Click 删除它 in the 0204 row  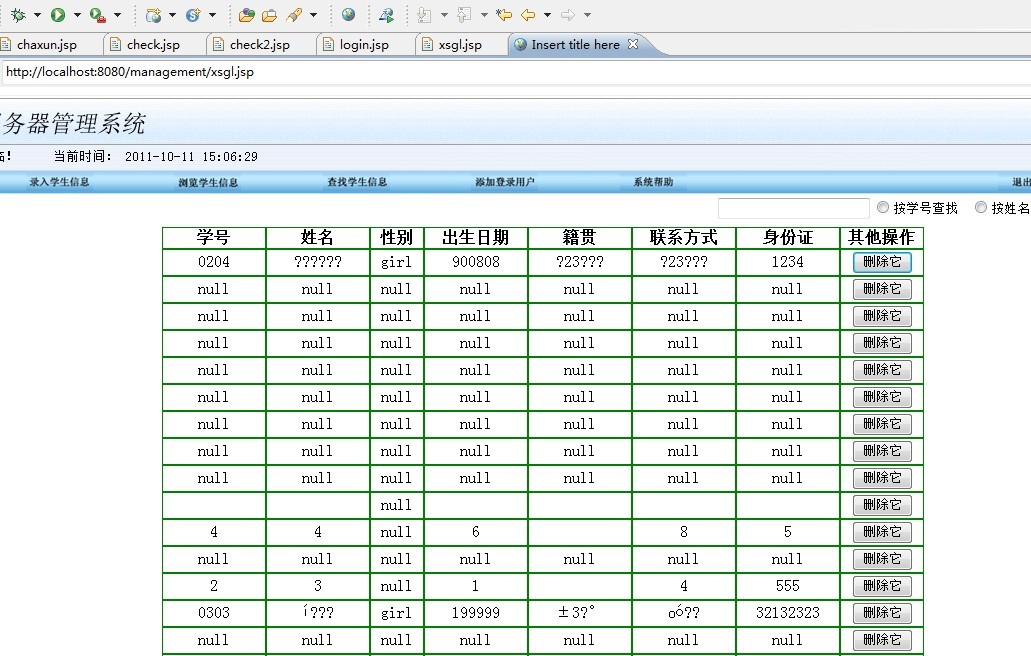[882, 262]
